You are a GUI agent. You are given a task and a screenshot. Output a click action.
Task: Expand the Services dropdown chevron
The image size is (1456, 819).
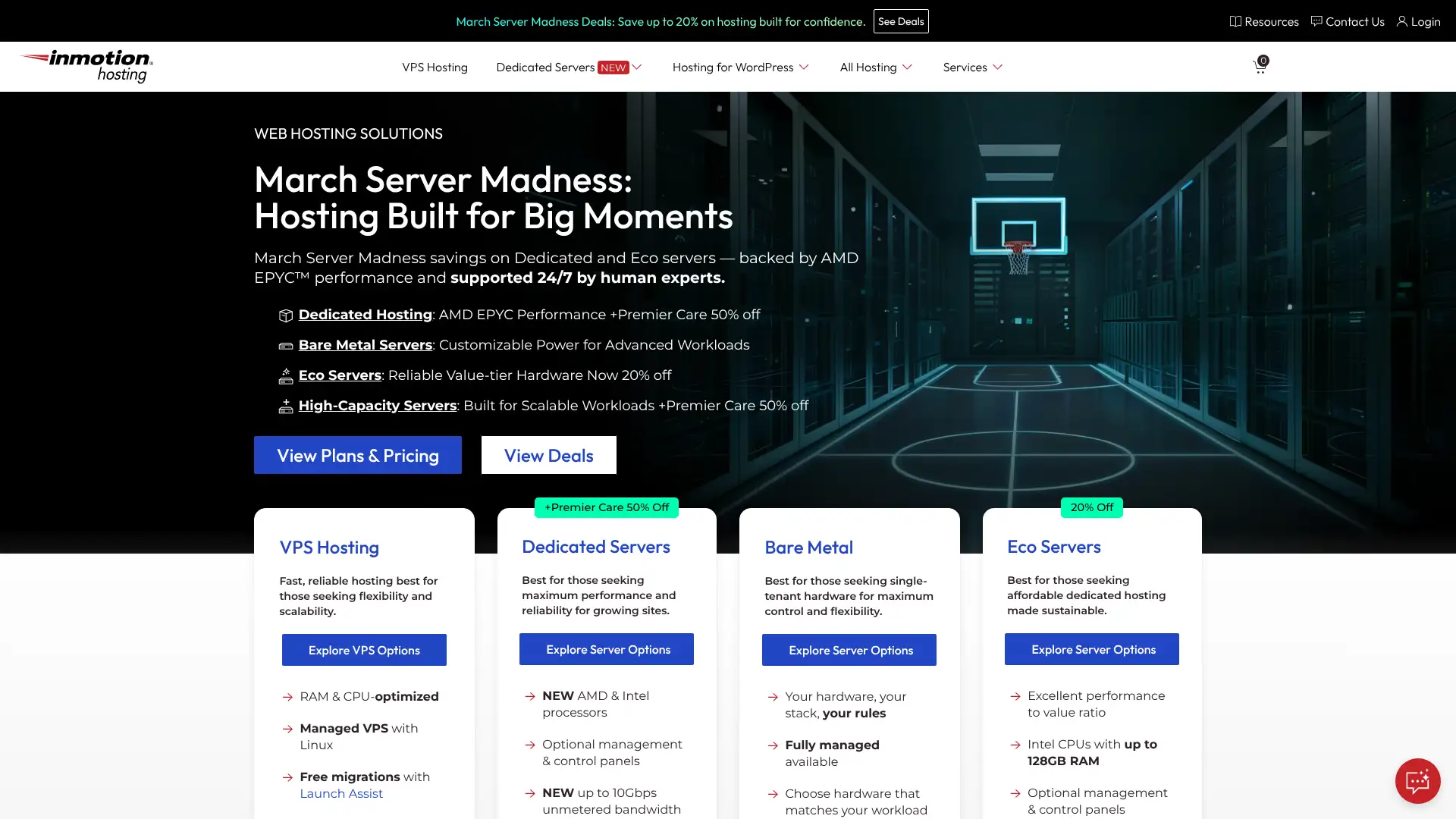[997, 67]
